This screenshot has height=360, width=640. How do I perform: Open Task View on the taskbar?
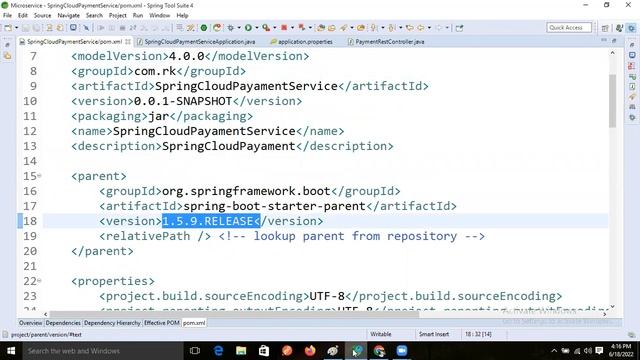coord(195,351)
